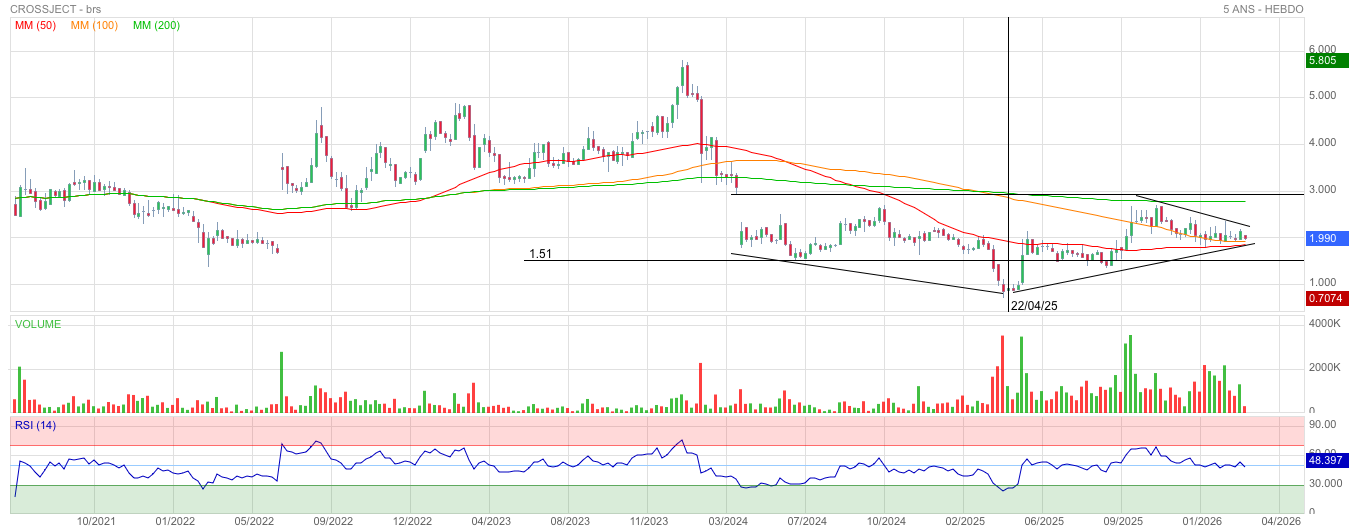Click the 02/2025 date axis label
The width and height of the screenshot is (1349, 531).
(965, 521)
